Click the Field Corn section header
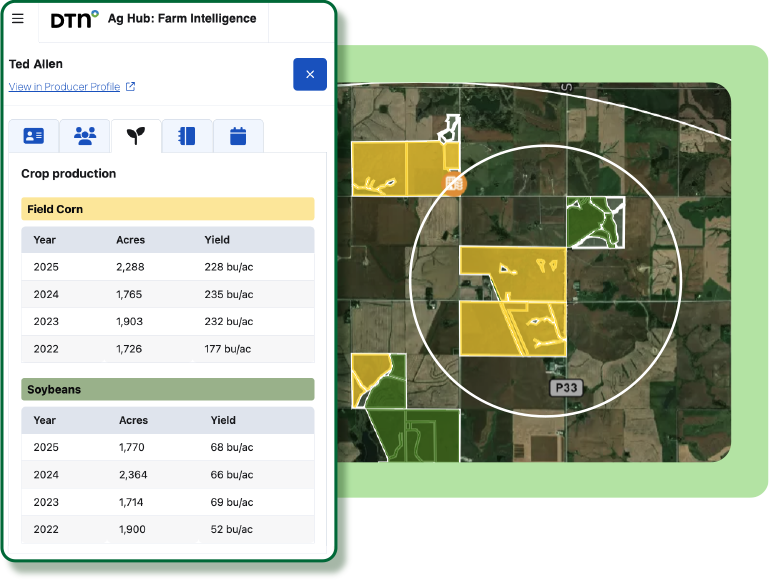769x580 pixels. tap(168, 209)
